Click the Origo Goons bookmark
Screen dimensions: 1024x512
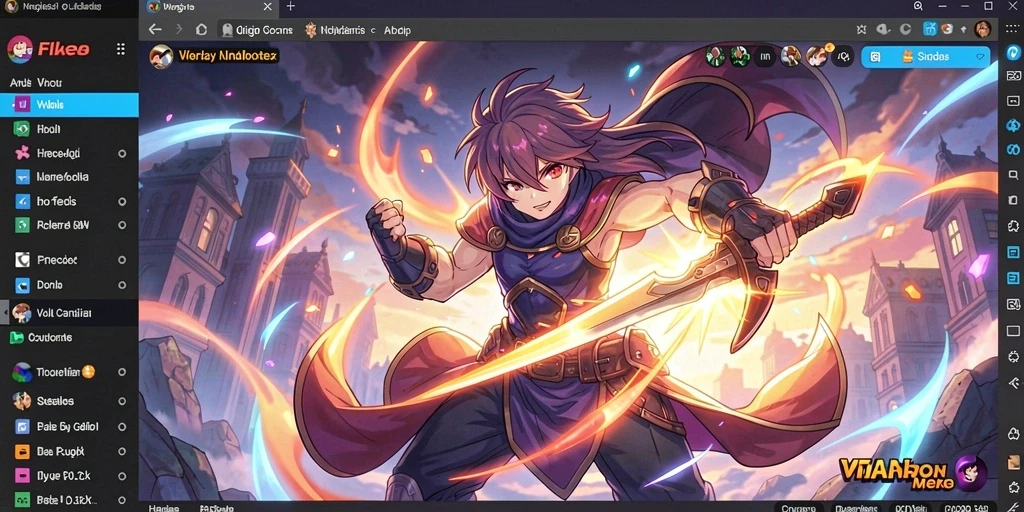click(x=257, y=30)
